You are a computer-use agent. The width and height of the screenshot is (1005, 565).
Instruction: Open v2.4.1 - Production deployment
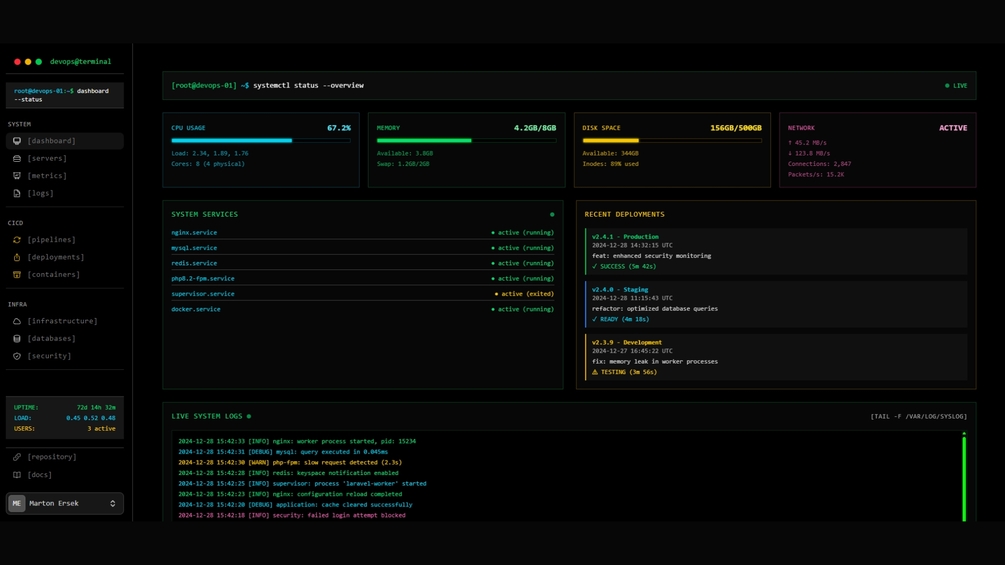pos(776,252)
